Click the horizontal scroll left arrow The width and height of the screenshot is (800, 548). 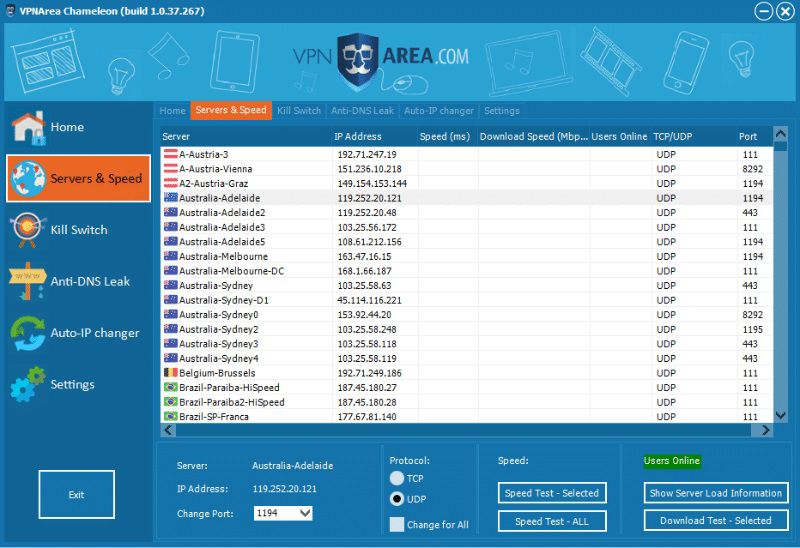[x=168, y=430]
